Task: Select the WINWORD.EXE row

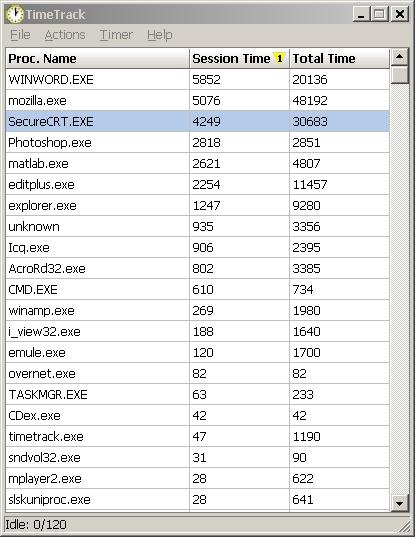Action: pyautogui.click(x=198, y=79)
